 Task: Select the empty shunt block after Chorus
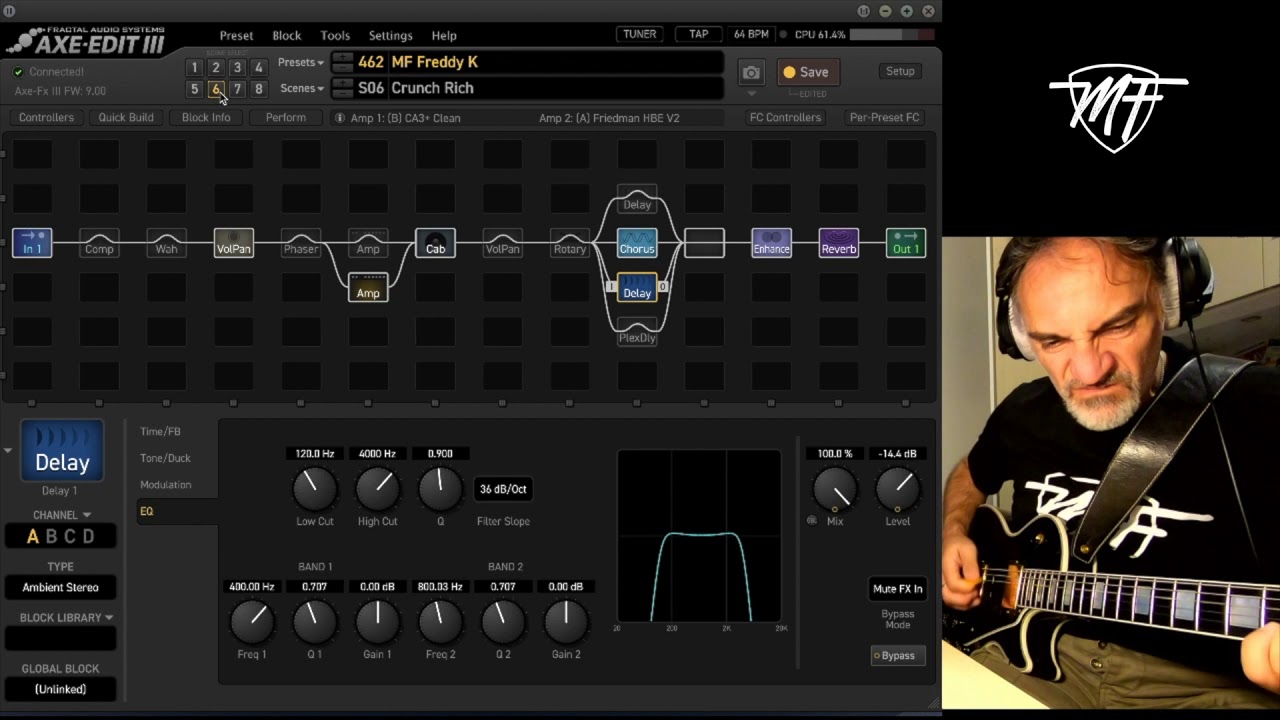tap(704, 243)
